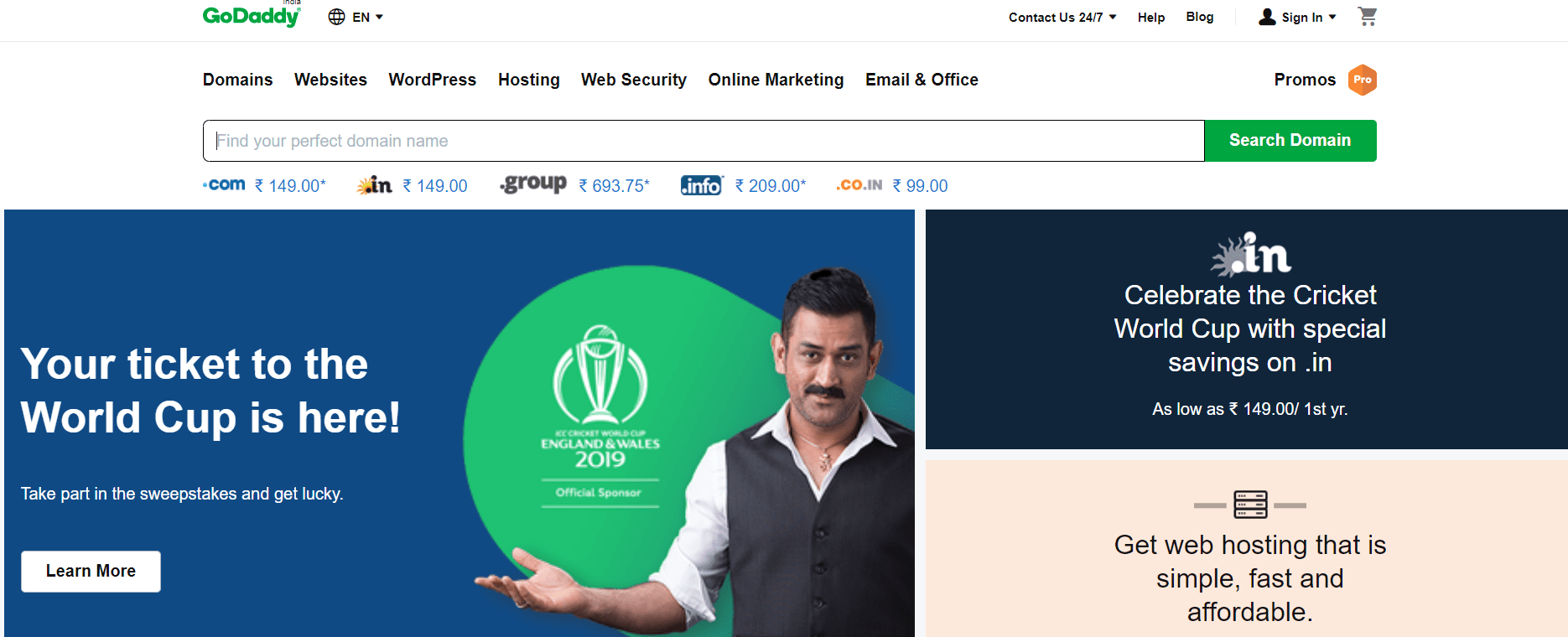Focus the domain name search field
The width and height of the screenshot is (1568, 637).
click(x=703, y=141)
